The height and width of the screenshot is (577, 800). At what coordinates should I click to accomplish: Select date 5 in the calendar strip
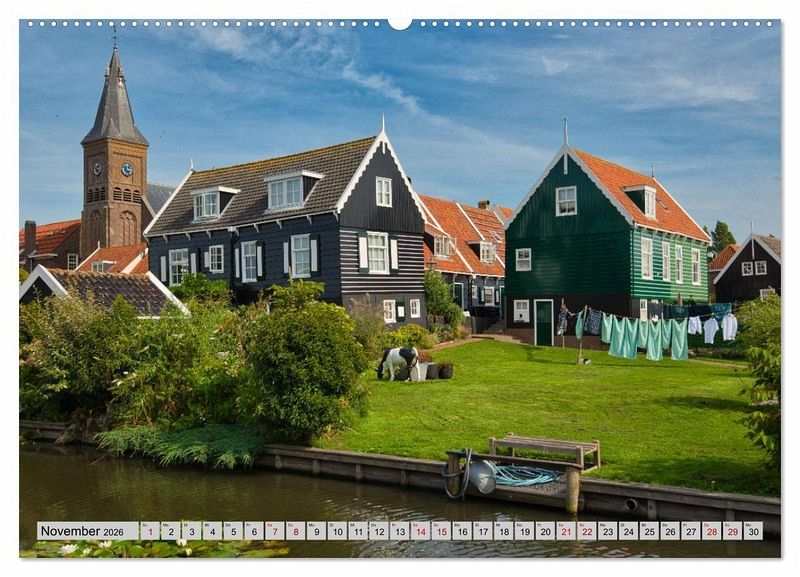tap(233, 531)
